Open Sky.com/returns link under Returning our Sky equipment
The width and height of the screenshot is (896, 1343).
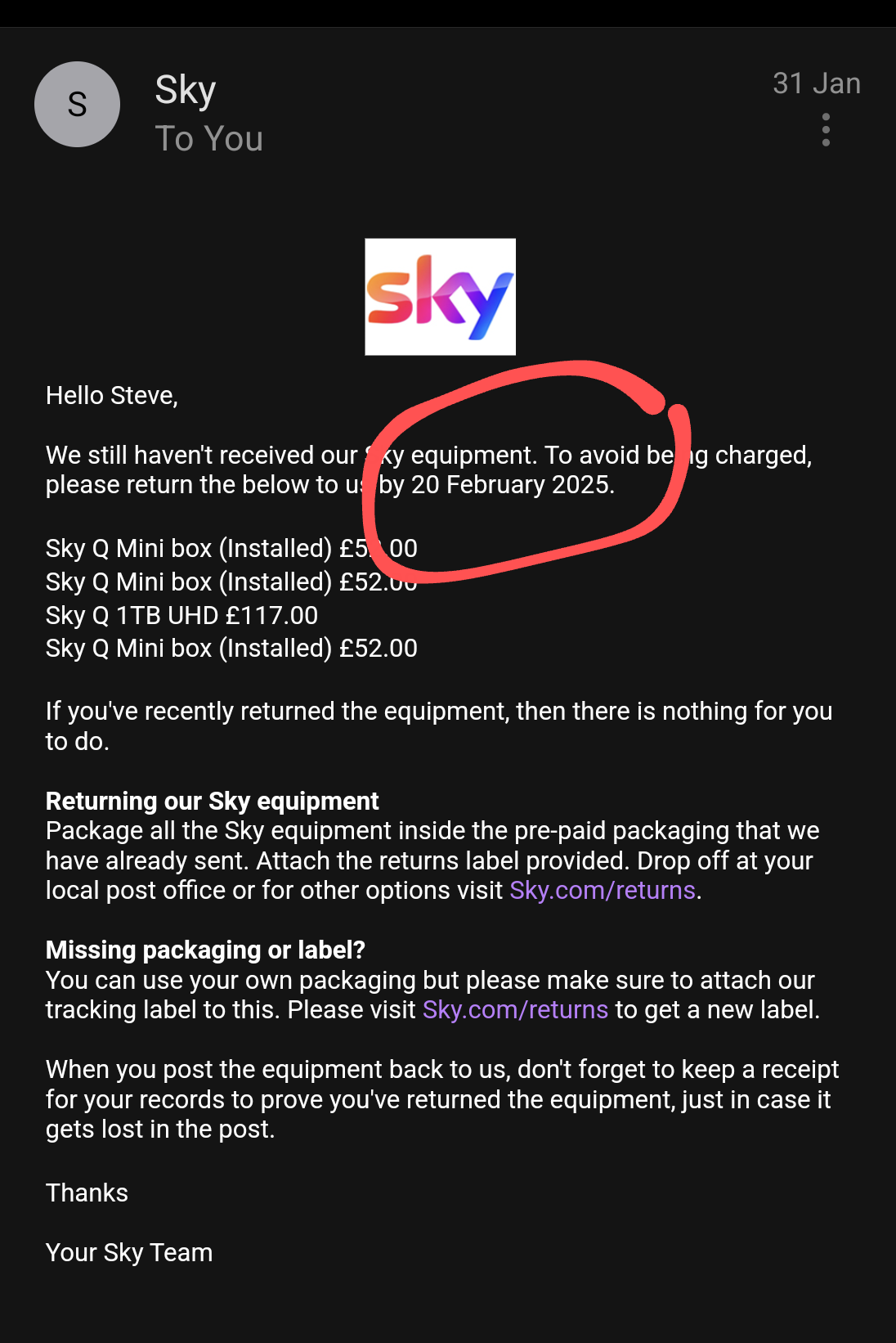[603, 890]
